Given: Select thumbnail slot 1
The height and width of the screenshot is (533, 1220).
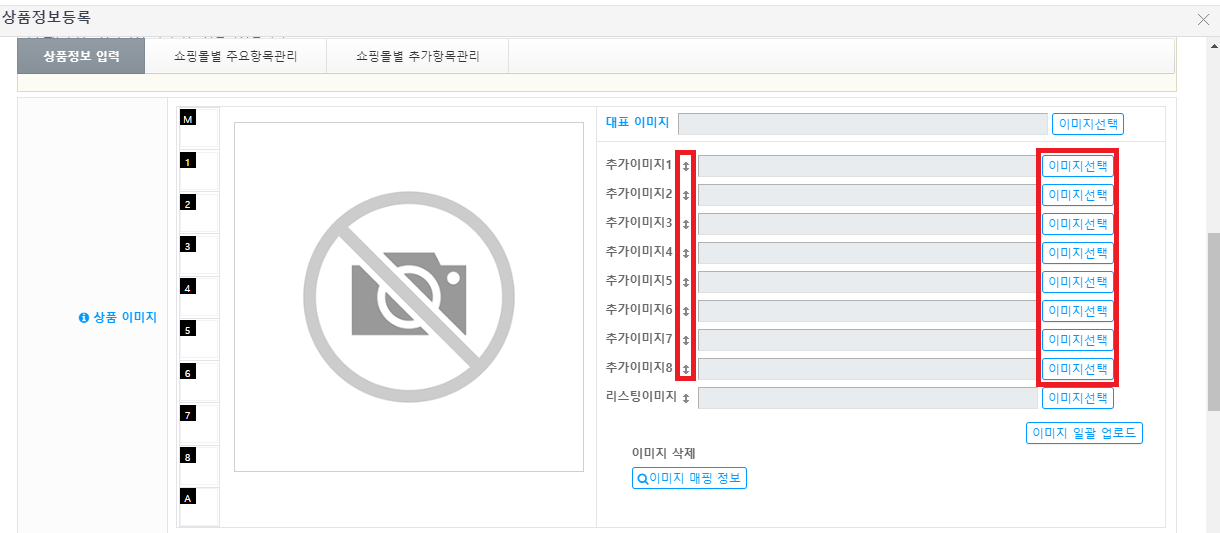Looking at the screenshot, I should (198, 170).
